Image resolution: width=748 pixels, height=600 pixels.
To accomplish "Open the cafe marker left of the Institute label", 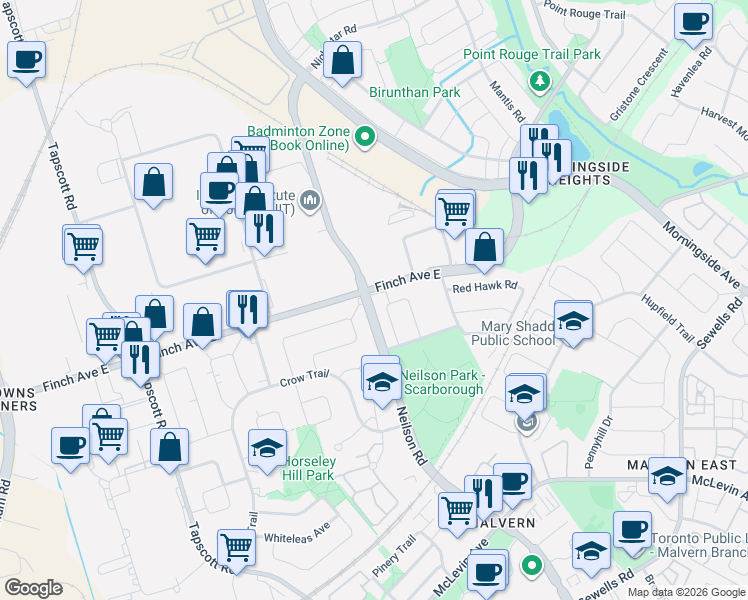I will [219, 192].
